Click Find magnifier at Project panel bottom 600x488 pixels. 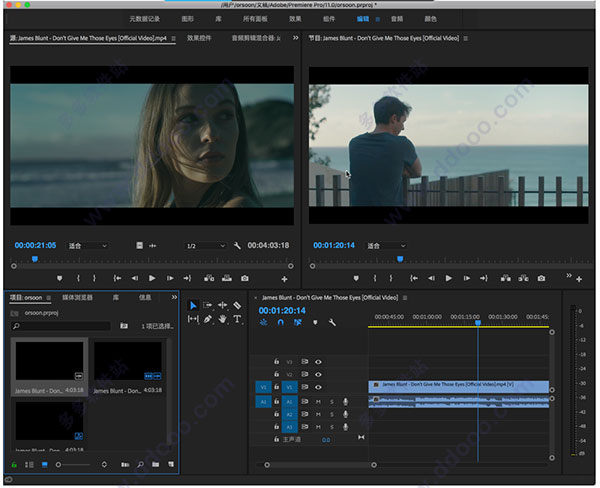[140, 464]
